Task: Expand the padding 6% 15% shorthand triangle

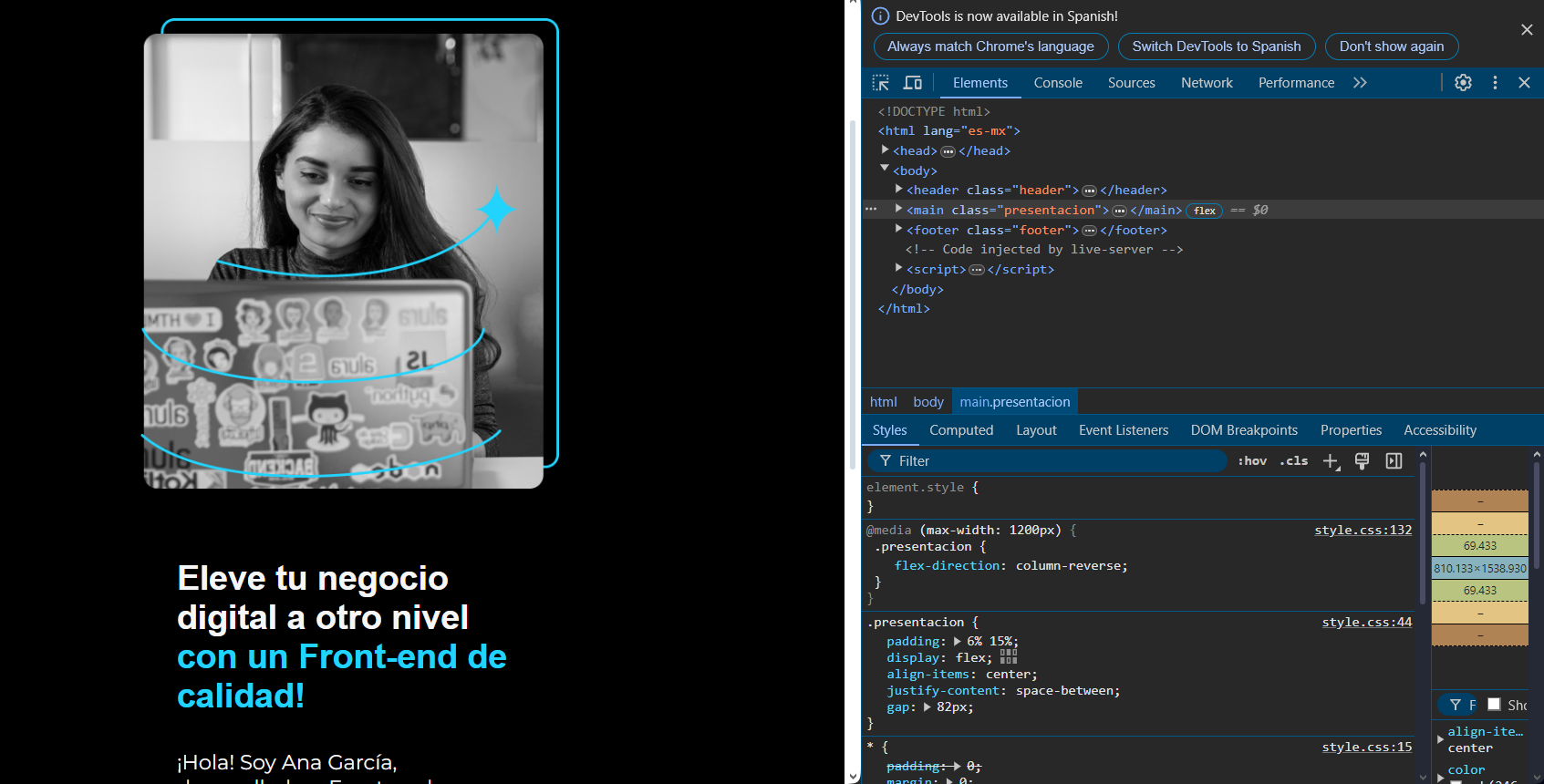Action: click(x=958, y=641)
